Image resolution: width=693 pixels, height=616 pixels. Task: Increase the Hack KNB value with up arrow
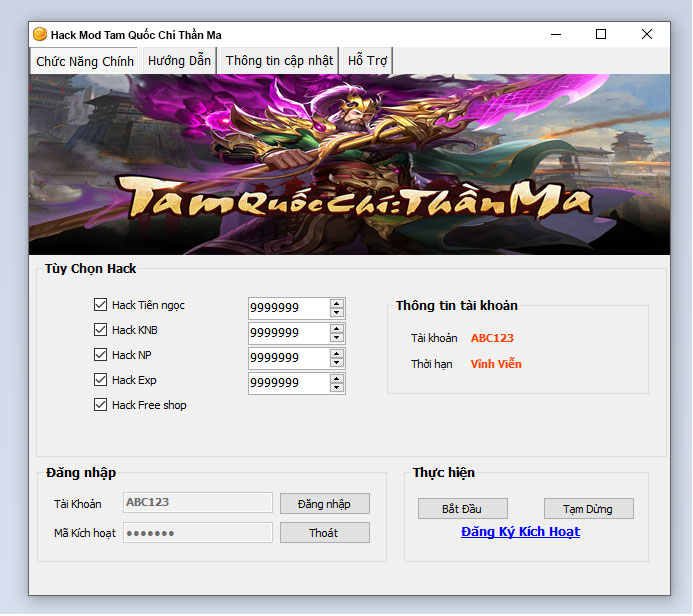point(337,328)
